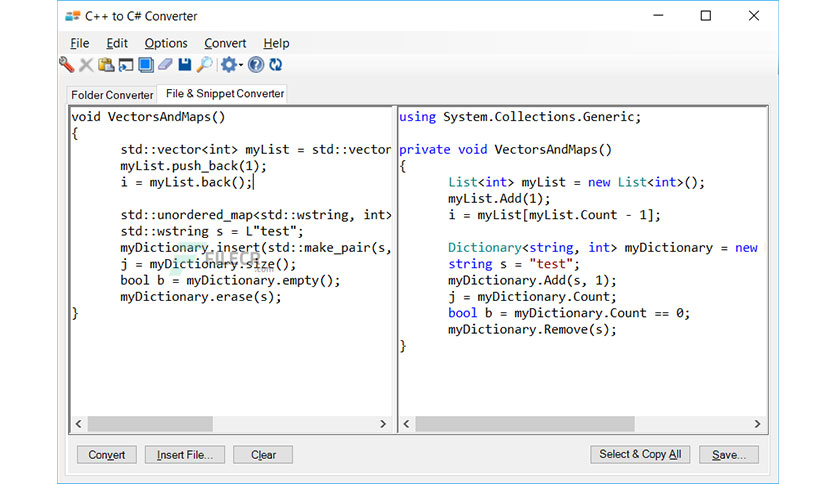Click the clipboard paste icon in toolbar
The image size is (836, 484).
click(x=106, y=65)
